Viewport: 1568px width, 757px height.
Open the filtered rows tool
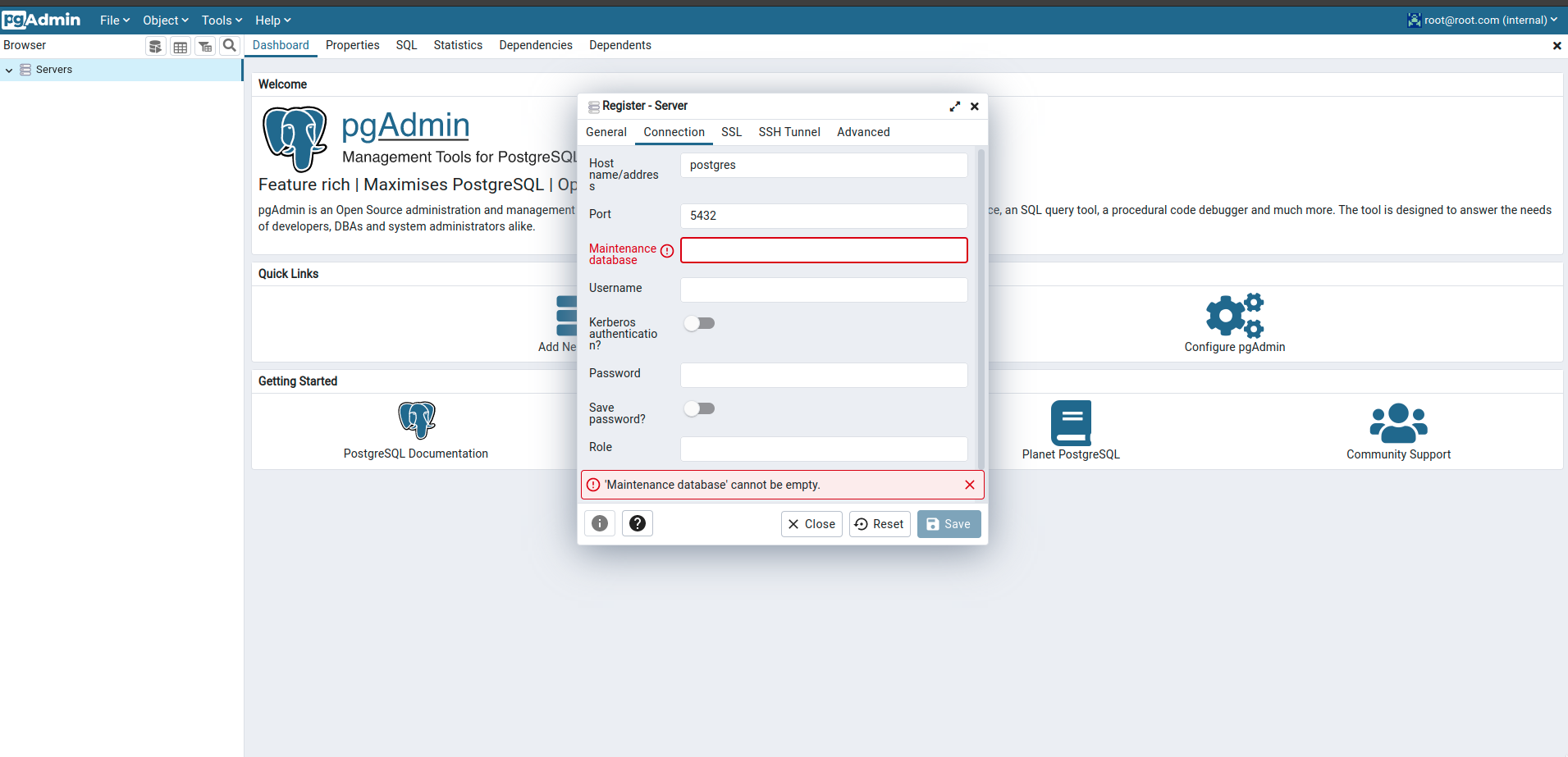204,45
